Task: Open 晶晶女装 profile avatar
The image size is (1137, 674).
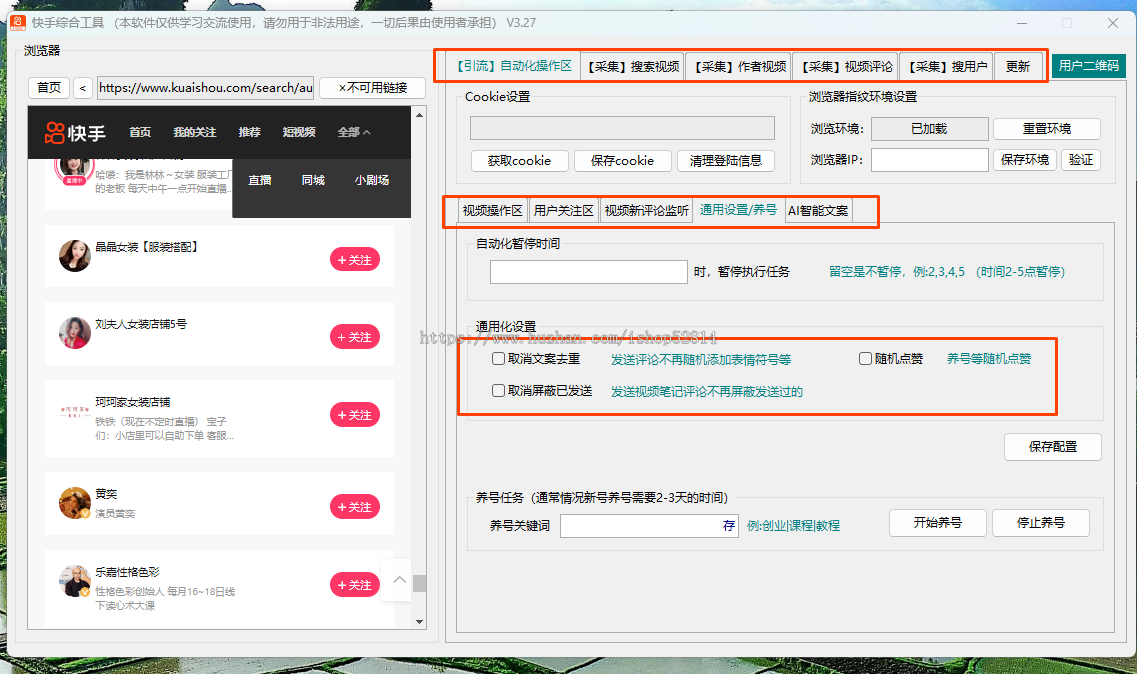Action: (x=75, y=255)
